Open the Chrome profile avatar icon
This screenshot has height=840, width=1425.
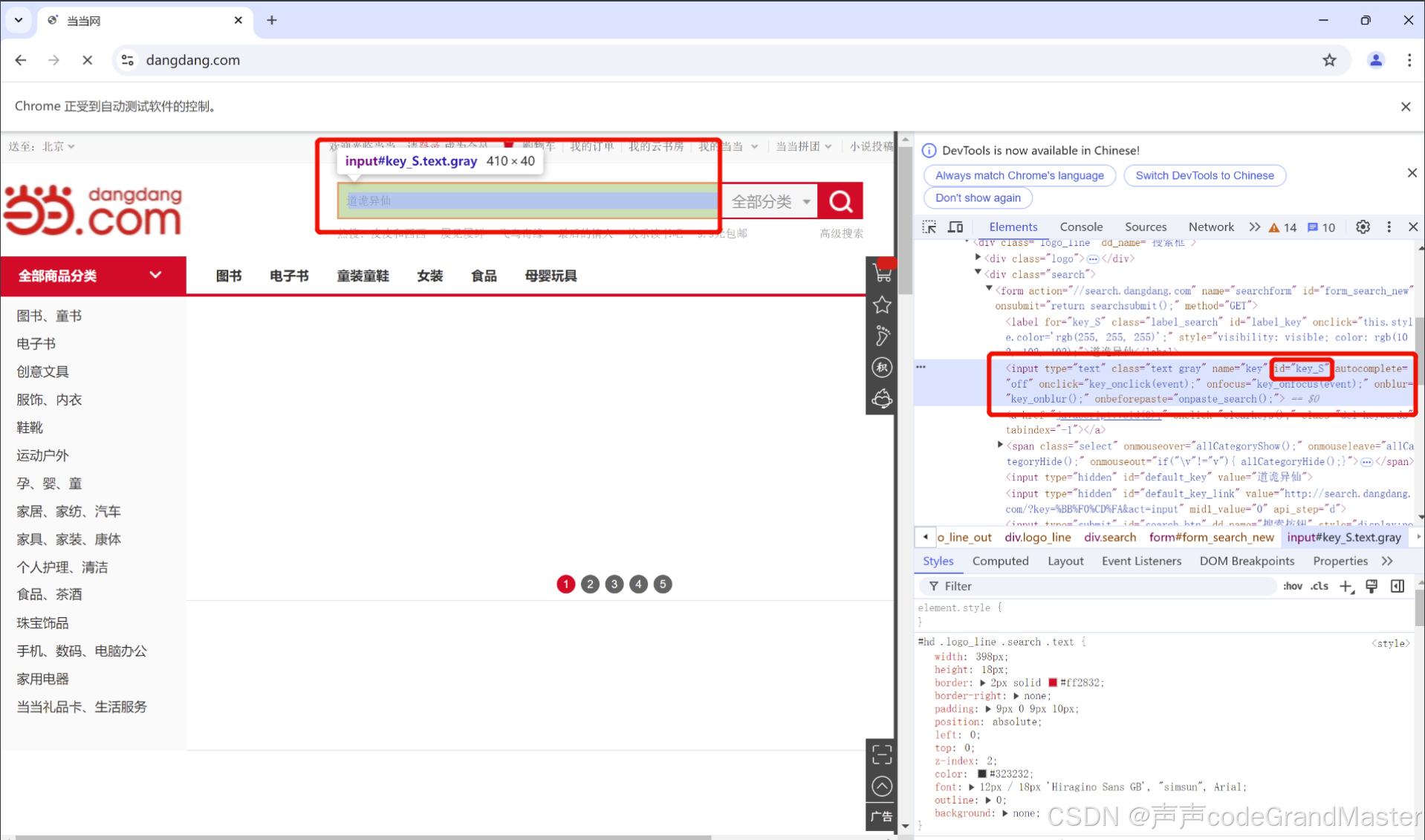coord(1375,60)
